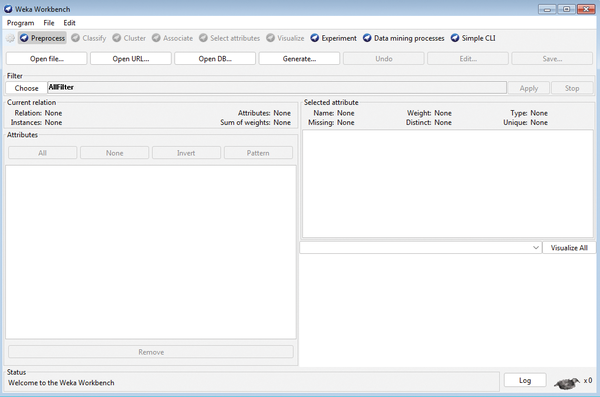
Task: Close the Weka Workbench window
Action: (586, 9)
